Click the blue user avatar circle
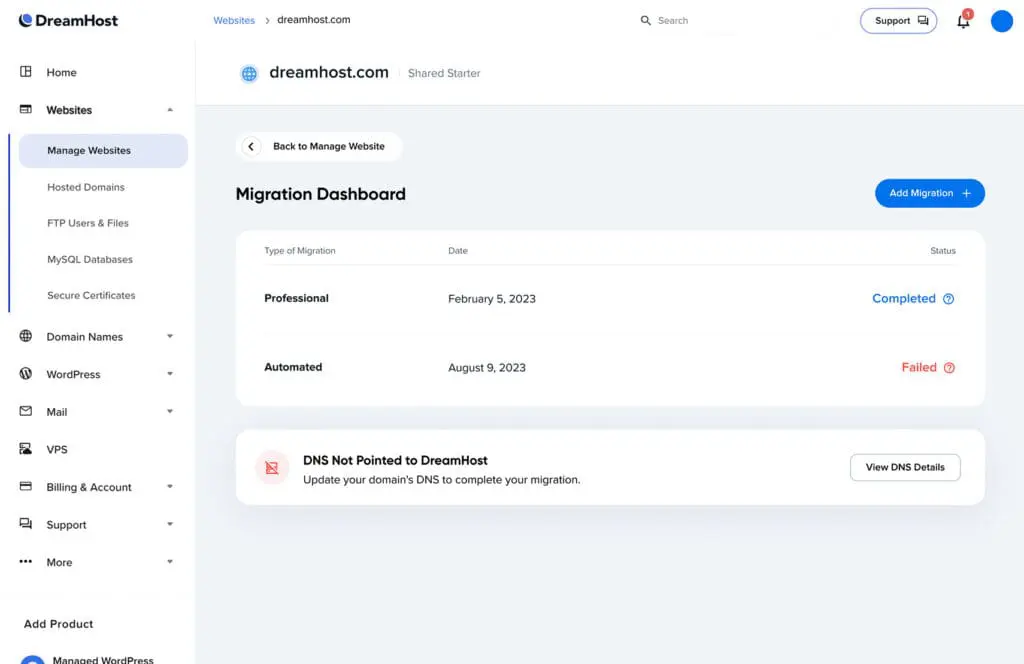This screenshot has width=1024, height=664. [1001, 21]
